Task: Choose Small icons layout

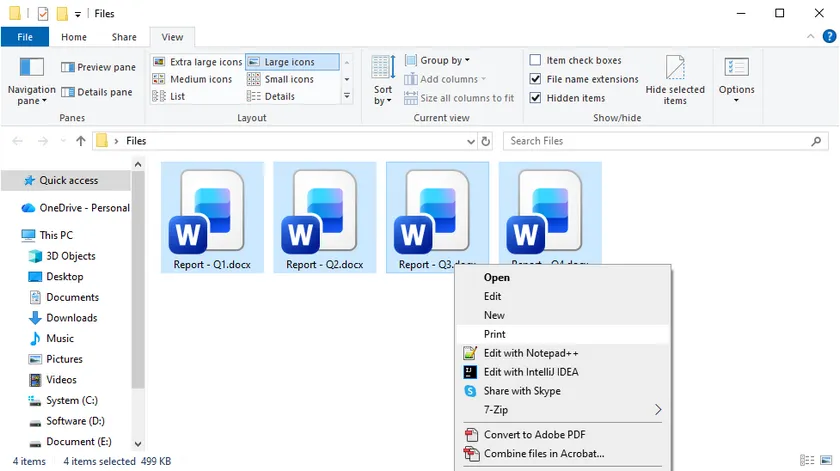Action: (280, 79)
